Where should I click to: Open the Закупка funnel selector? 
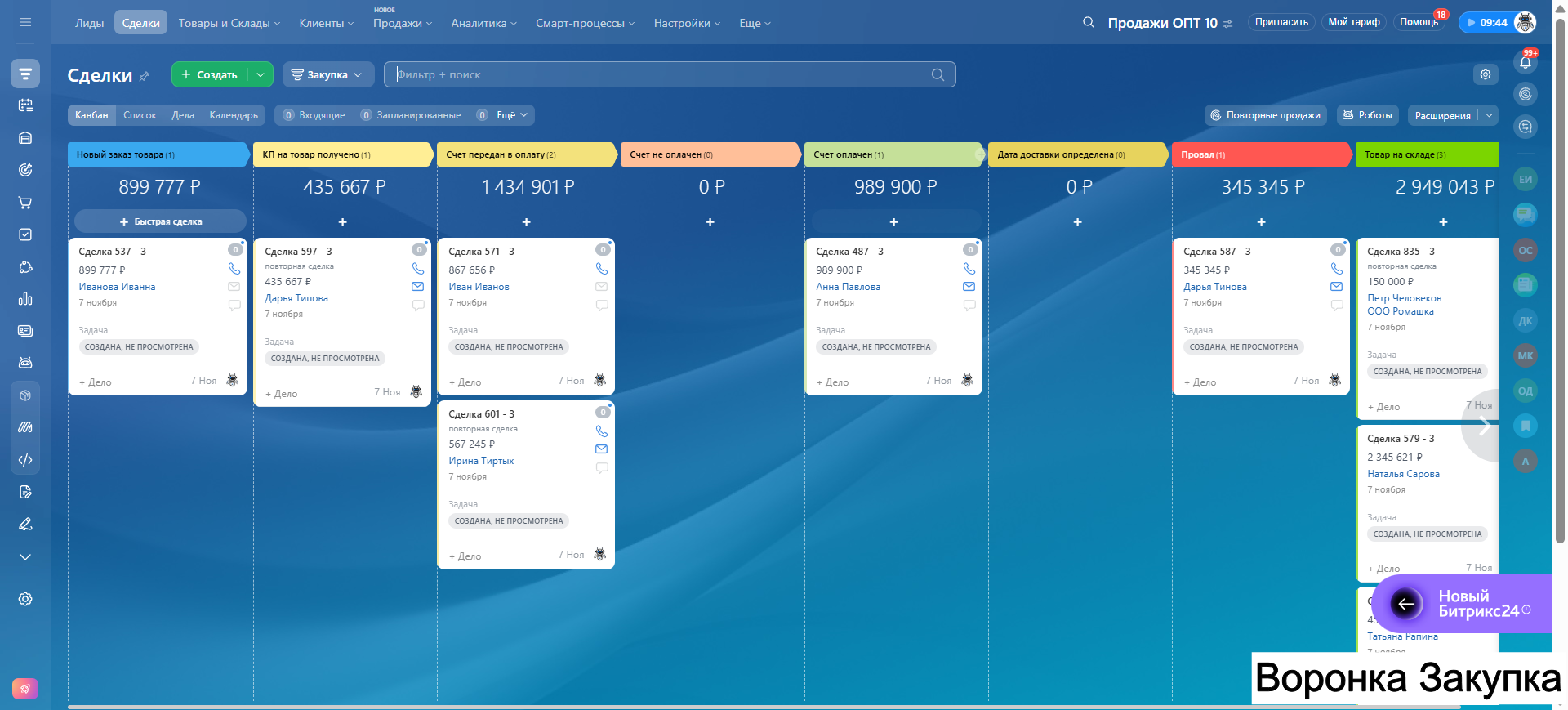pos(328,74)
